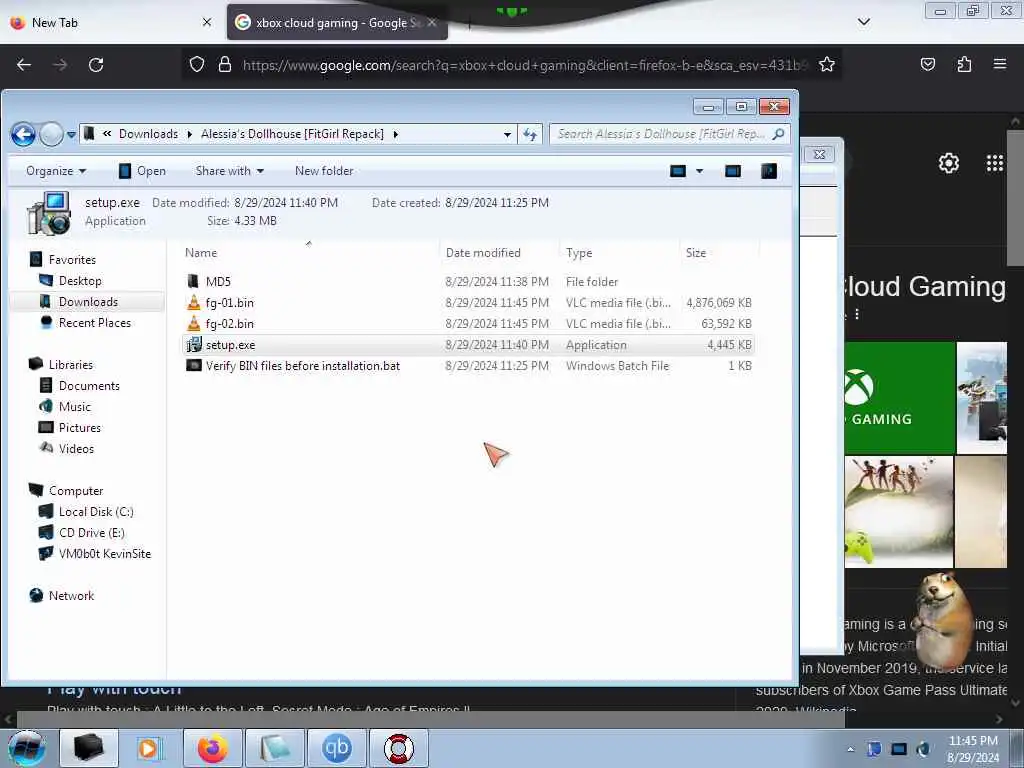Open the view options dropdown arrow
This screenshot has width=1024, height=768.
(x=699, y=171)
